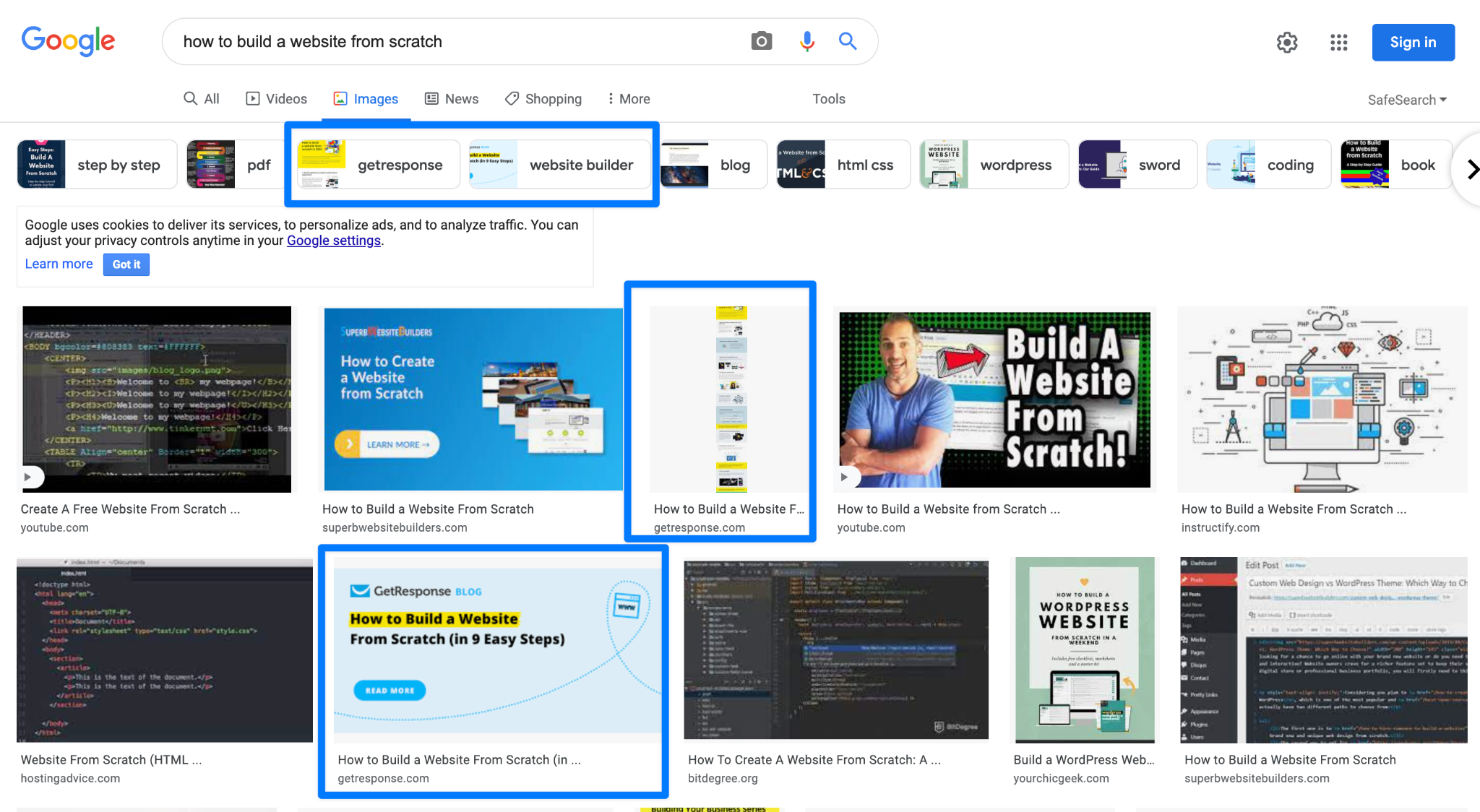Click the blue magnifier search button
Image resolution: width=1480 pixels, height=812 pixels.
(848, 41)
